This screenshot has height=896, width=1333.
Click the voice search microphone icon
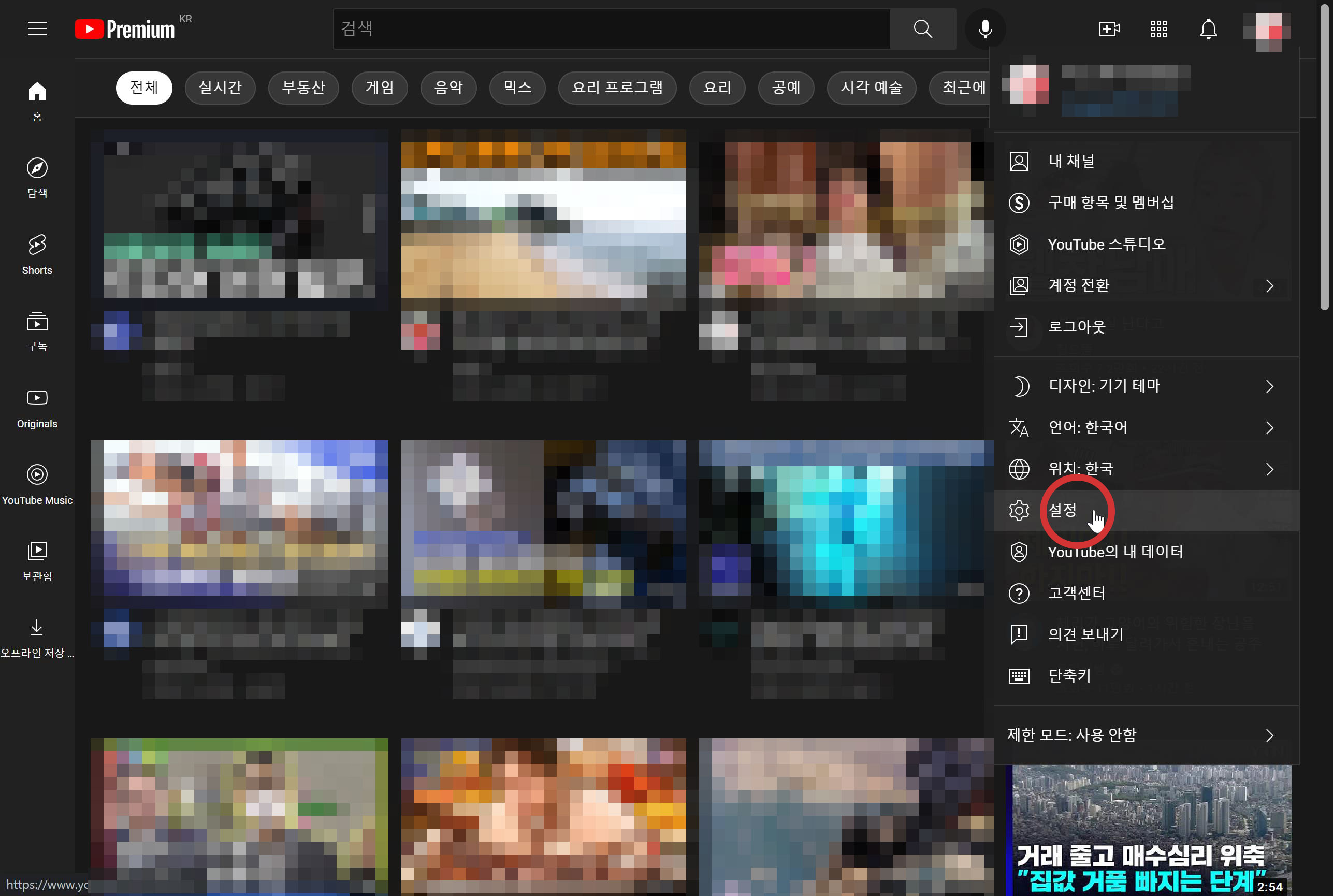[x=985, y=28]
